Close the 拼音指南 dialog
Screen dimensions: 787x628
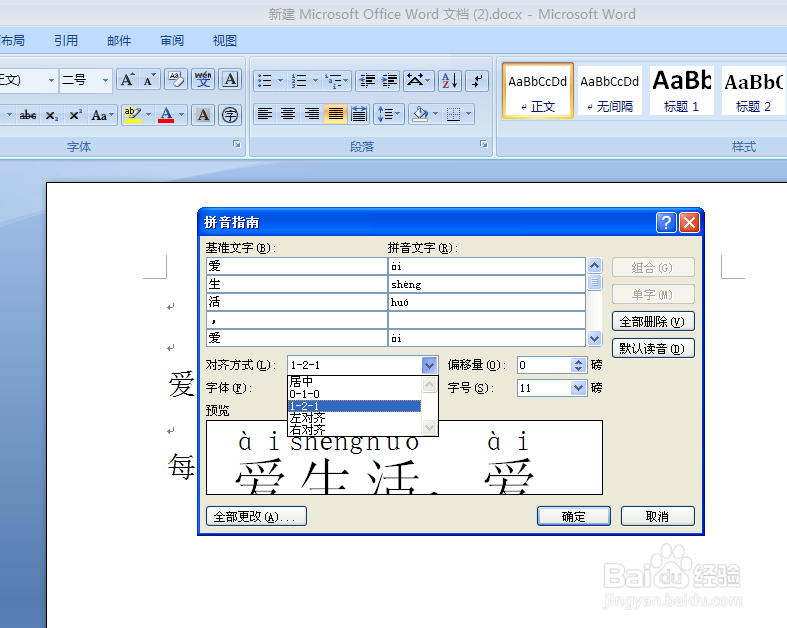click(690, 222)
